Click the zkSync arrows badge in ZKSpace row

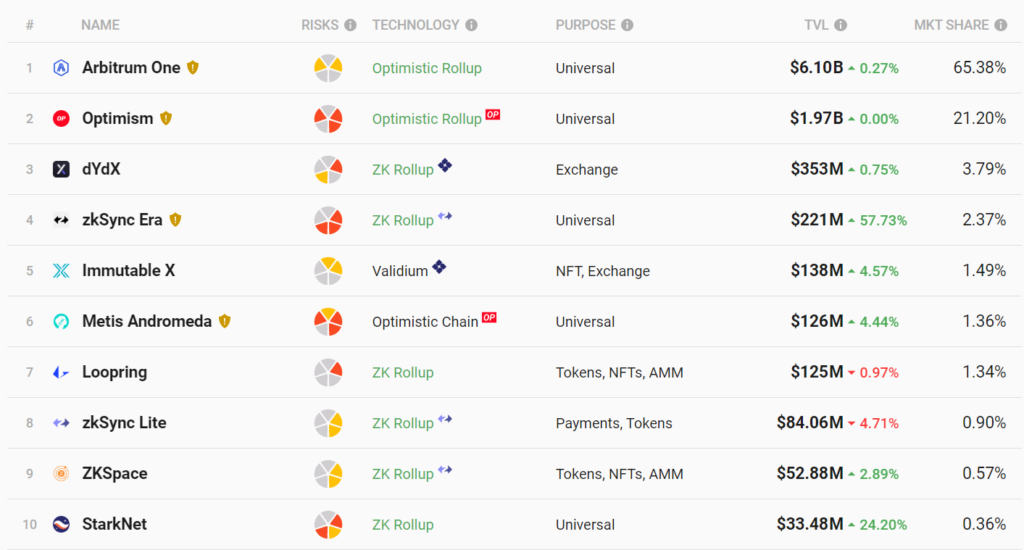(x=445, y=470)
